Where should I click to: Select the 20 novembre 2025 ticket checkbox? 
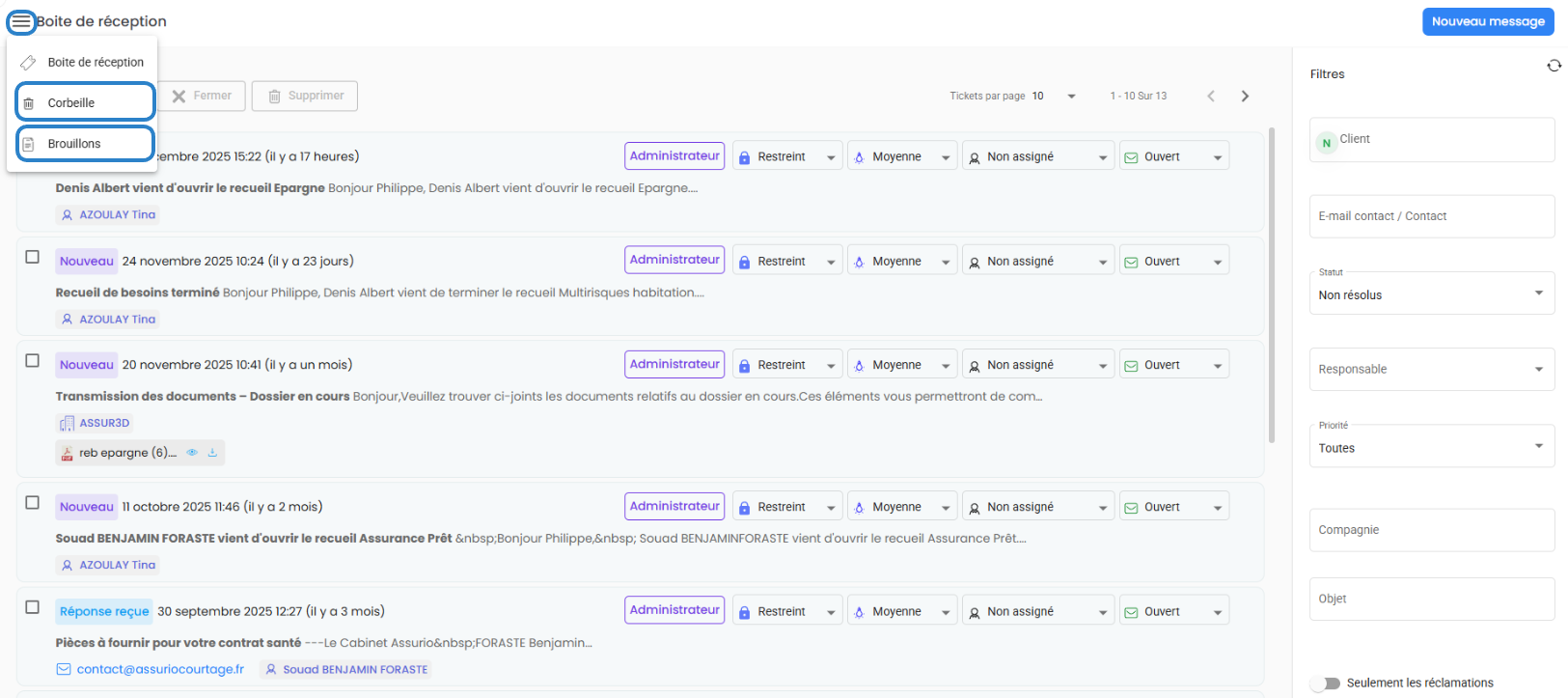click(x=32, y=360)
